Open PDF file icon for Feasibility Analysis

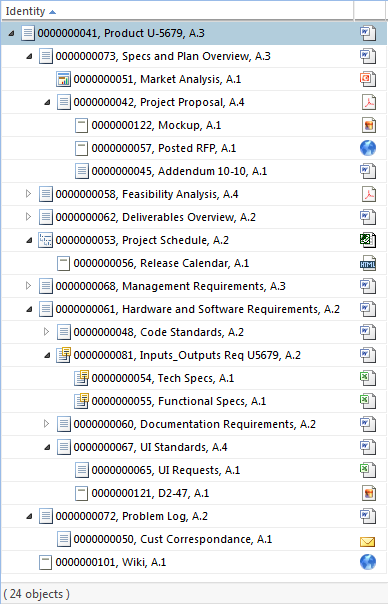[x=369, y=194]
